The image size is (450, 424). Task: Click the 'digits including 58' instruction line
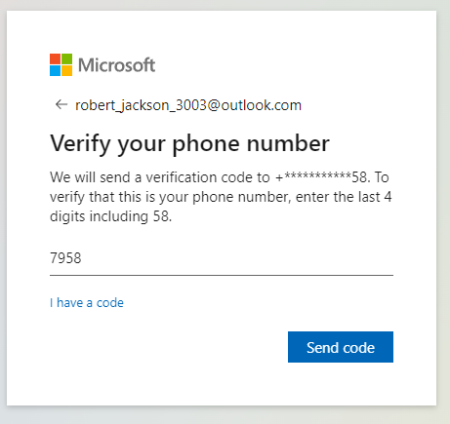[111, 216]
